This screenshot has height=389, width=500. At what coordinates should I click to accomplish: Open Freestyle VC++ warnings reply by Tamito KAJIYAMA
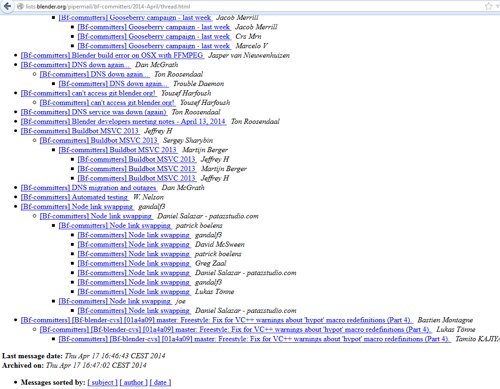pos(255,339)
